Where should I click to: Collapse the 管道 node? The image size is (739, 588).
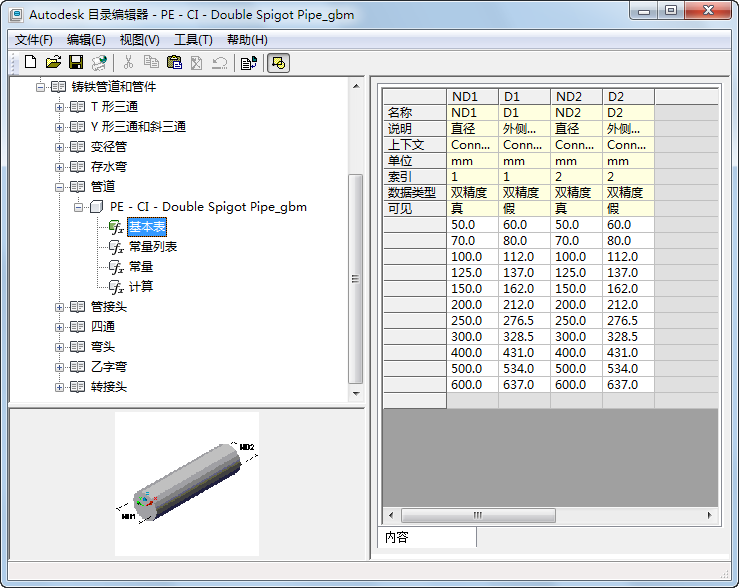pyautogui.click(x=59, y=187)
